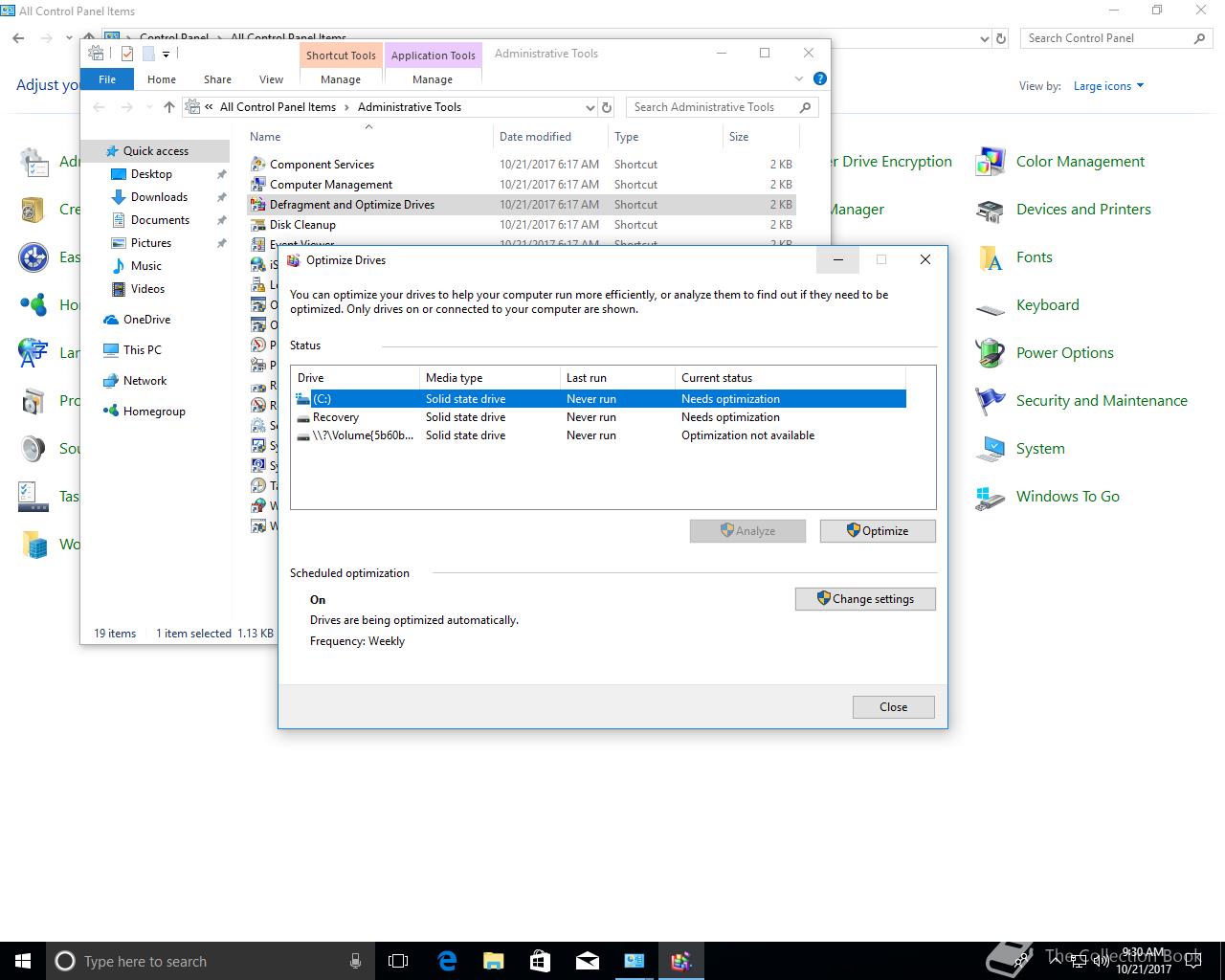Click the microphone icon in taskbar search

[355, 961]
